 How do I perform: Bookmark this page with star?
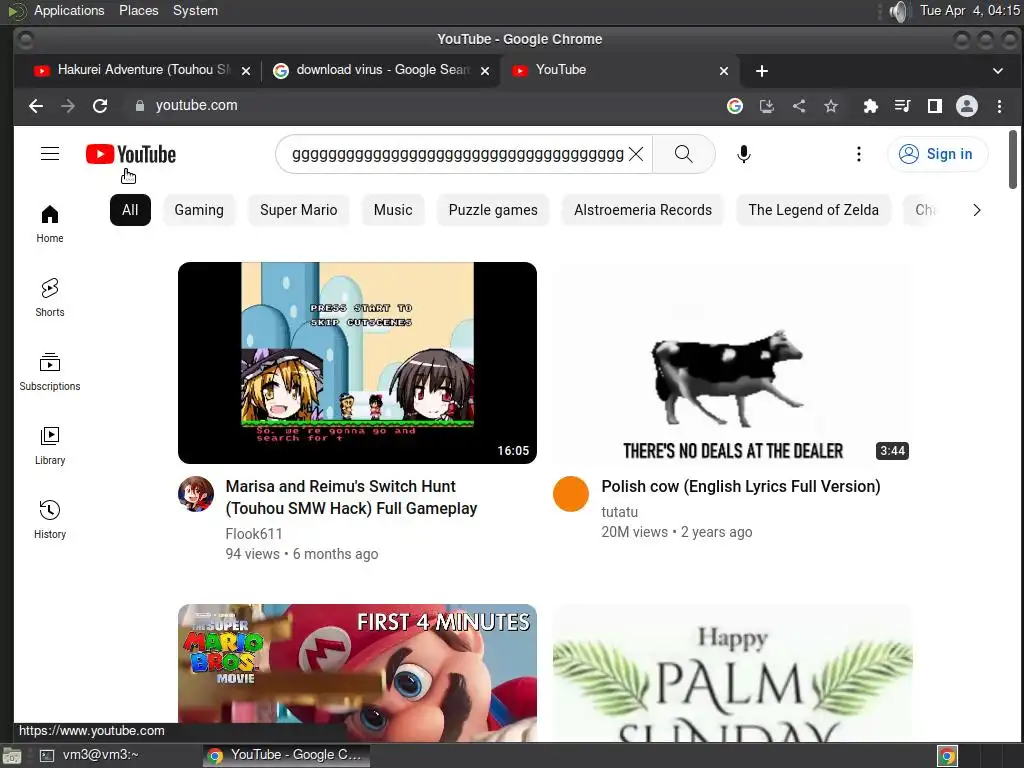[x=831, y=106]
